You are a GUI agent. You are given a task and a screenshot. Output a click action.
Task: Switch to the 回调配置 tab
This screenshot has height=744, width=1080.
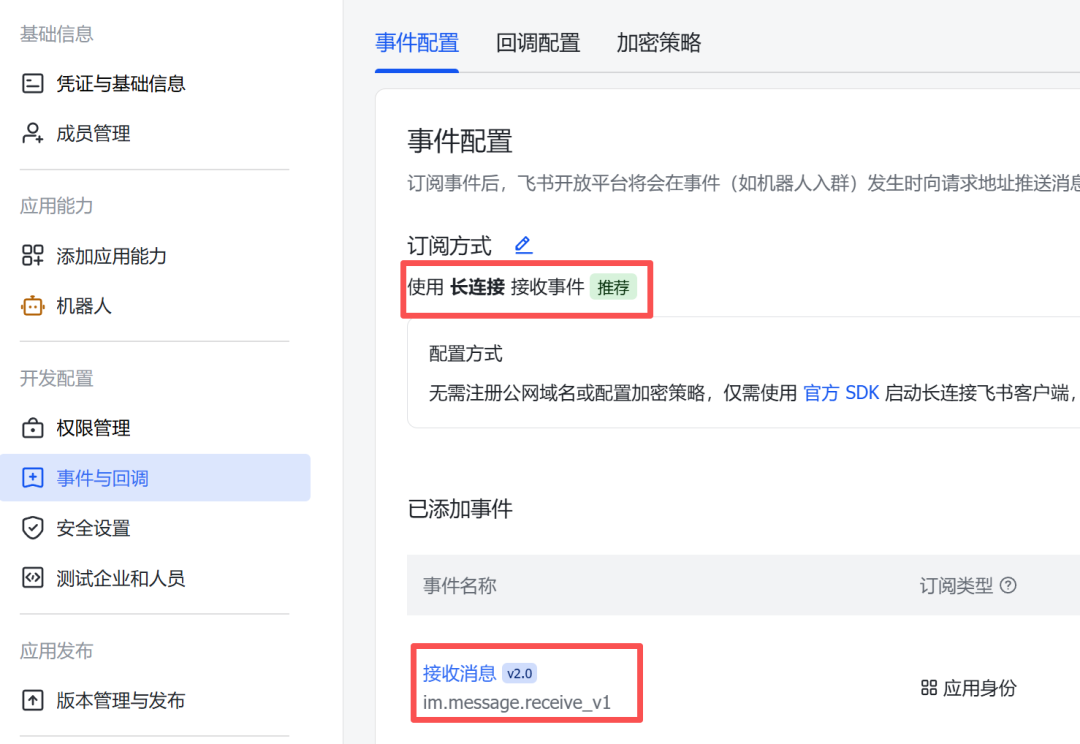coord(537,44)
